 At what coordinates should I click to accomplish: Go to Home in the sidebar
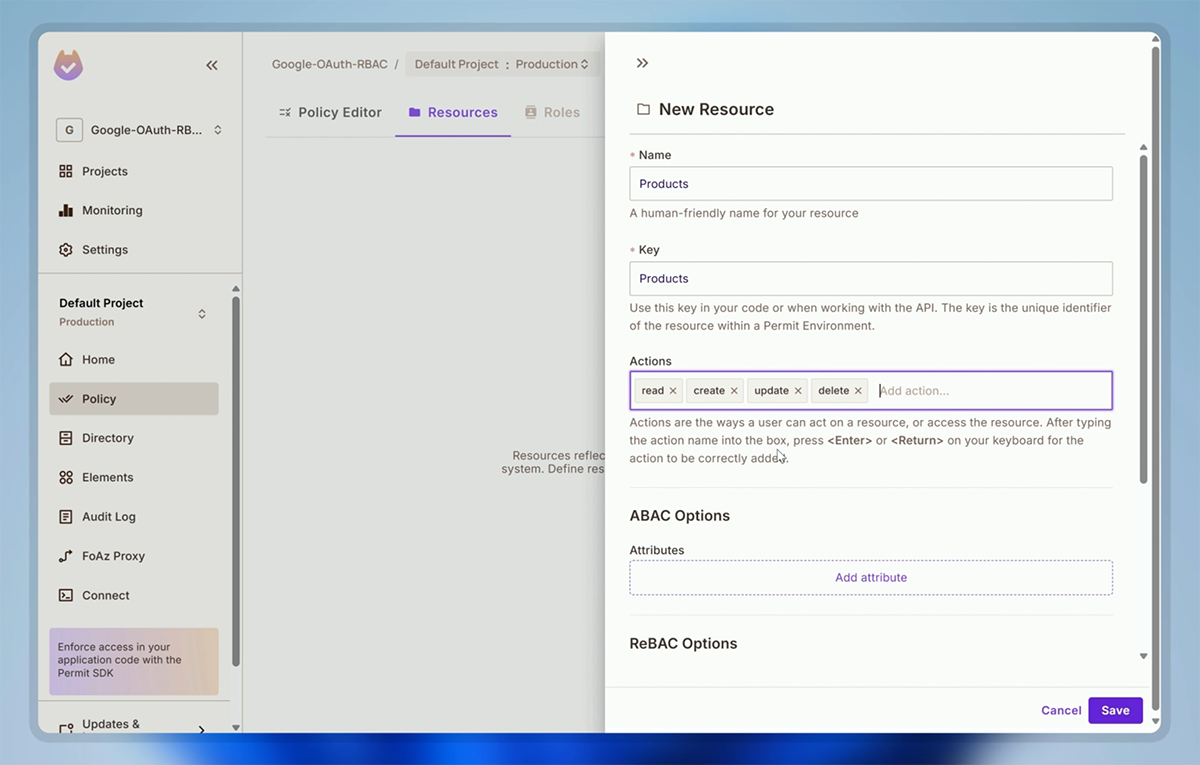[x=98, y=359]
